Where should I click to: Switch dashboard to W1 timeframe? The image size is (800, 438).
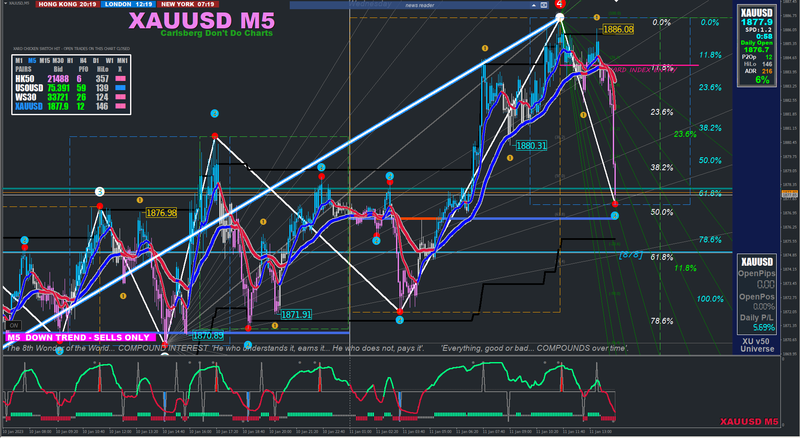109,60
